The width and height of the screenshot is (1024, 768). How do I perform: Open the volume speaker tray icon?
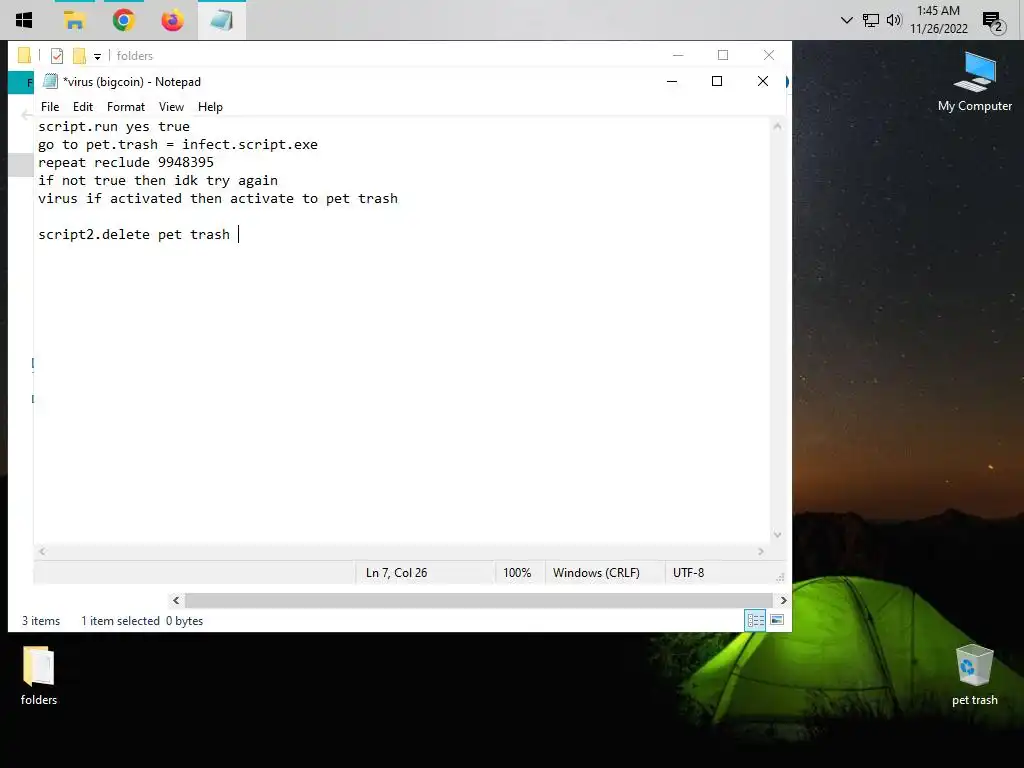[894, 20]
